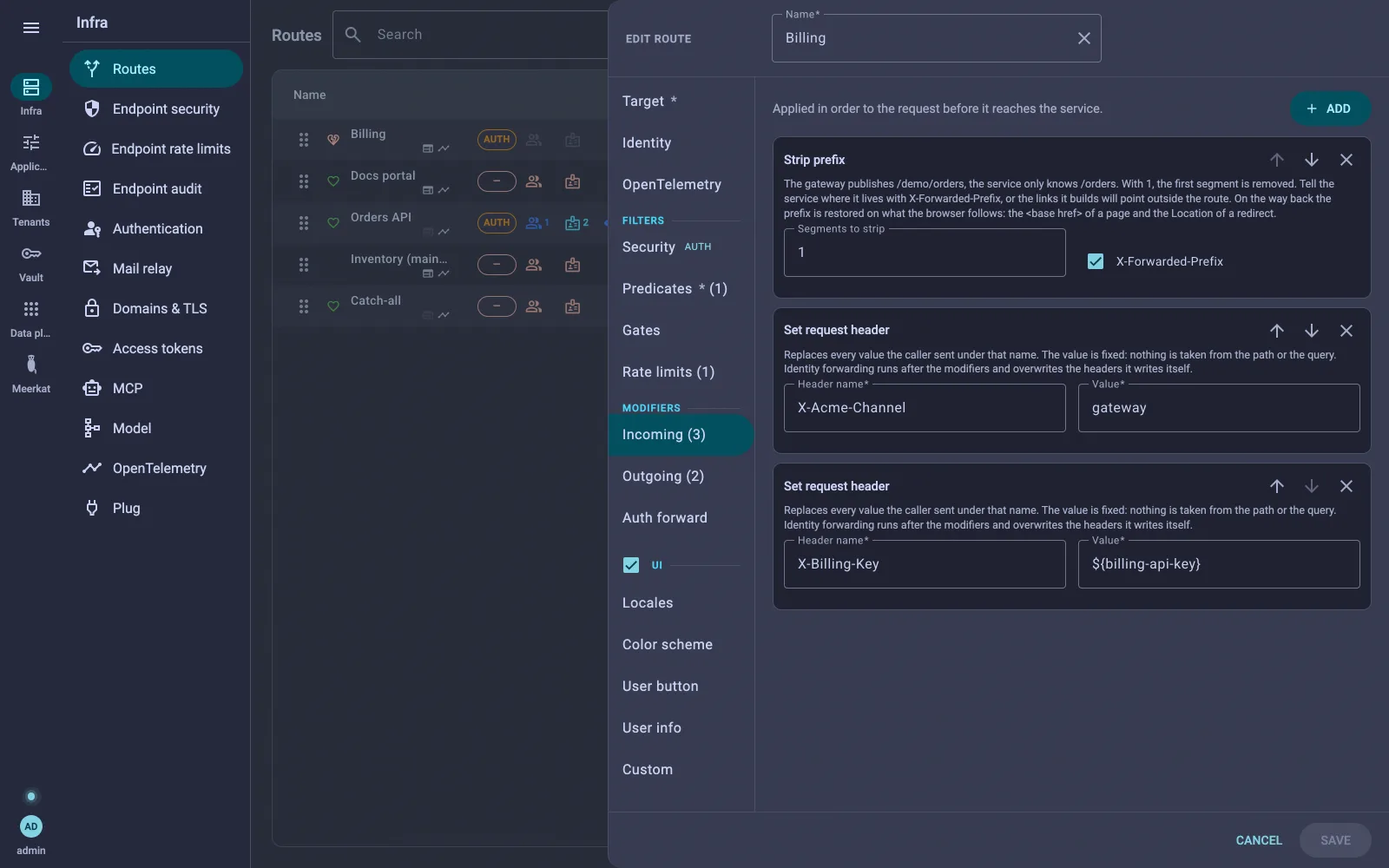The width and height of the screenshot is (1389, 868).
Task: Select the Predicates tab
Action: click(x=681, y=289)
